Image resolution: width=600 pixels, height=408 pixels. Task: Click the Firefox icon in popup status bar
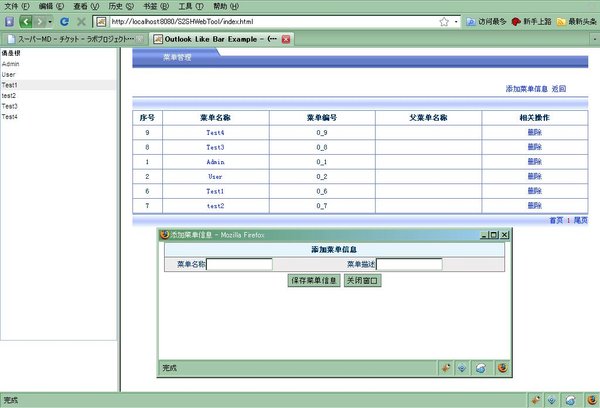pyautogui.click(x=502, y=368)
